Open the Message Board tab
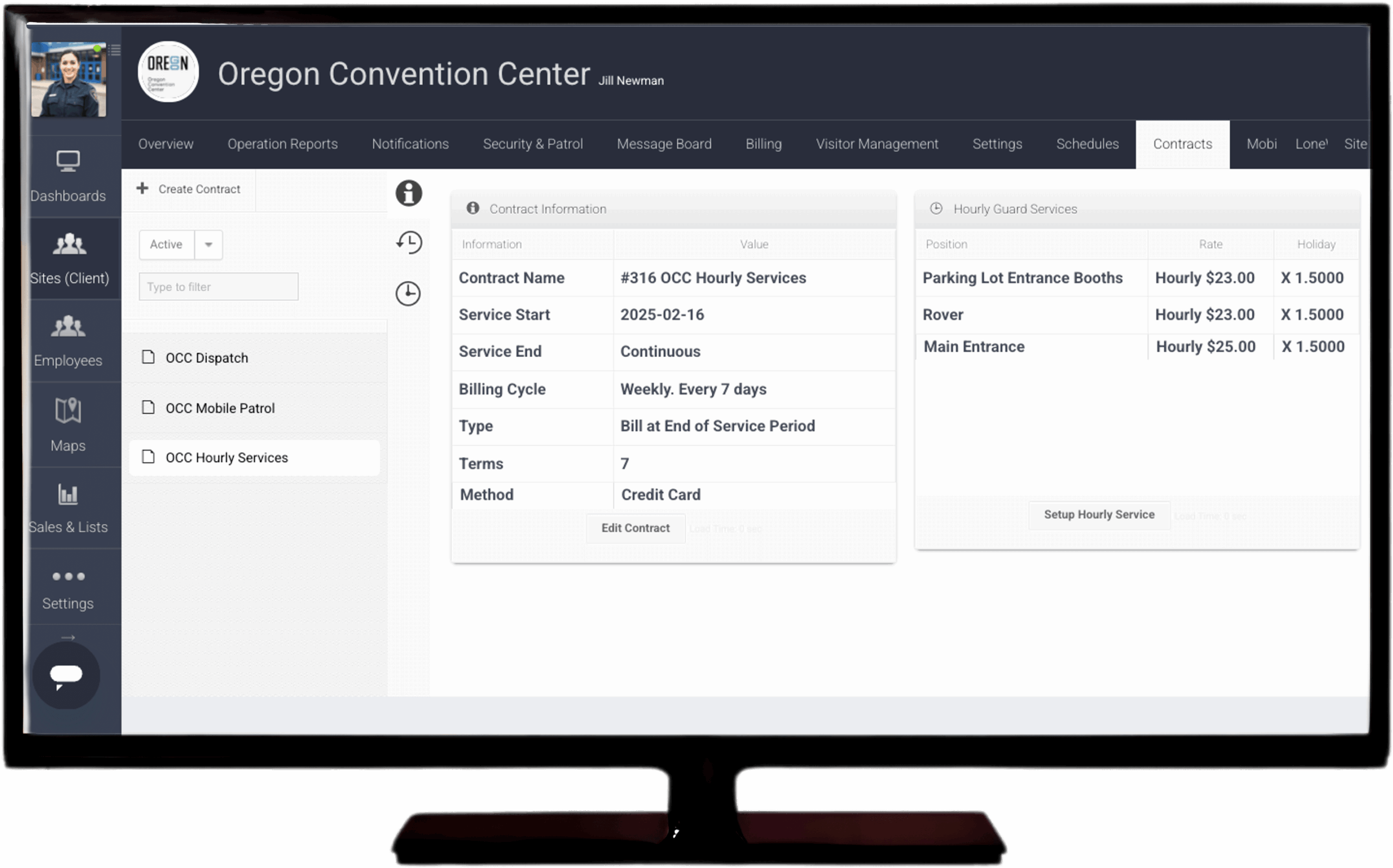The height and width of the screenshot is (868, 1393). coord(664,144)
